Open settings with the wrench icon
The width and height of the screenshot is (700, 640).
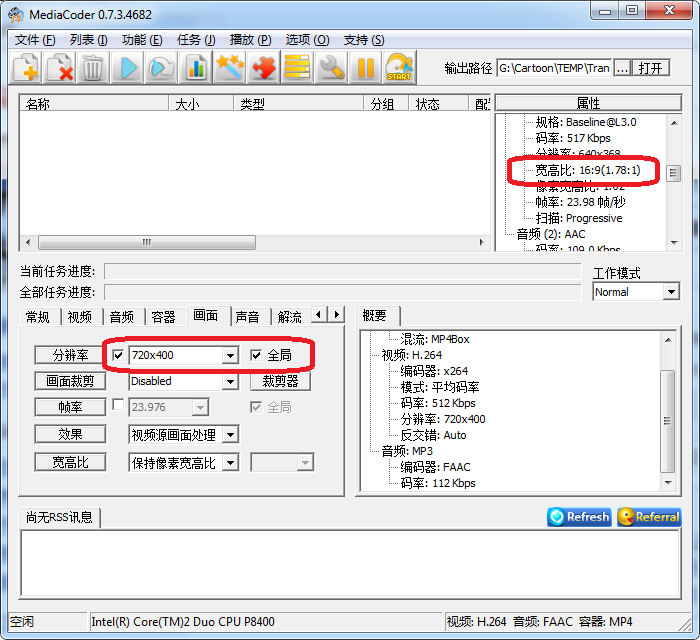point(331,67)
